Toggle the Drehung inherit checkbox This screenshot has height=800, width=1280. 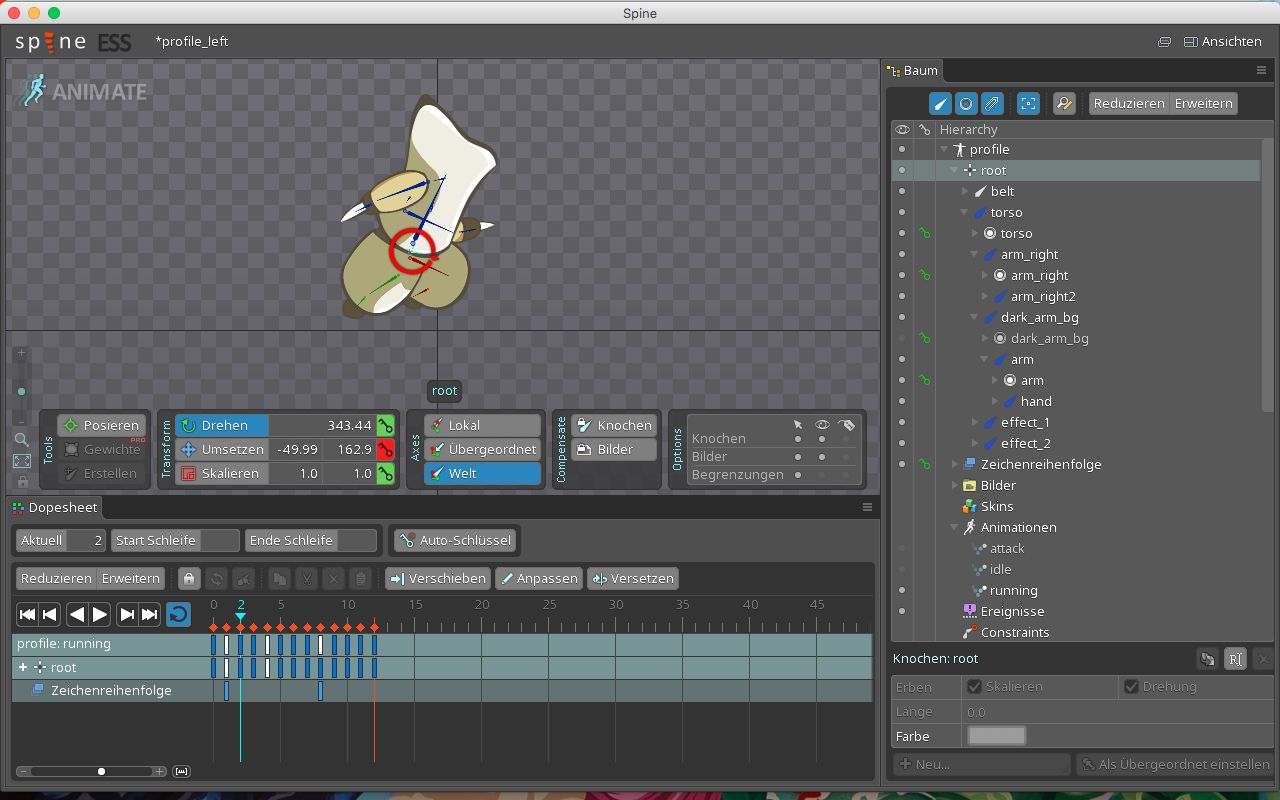tap(1131, 687)
